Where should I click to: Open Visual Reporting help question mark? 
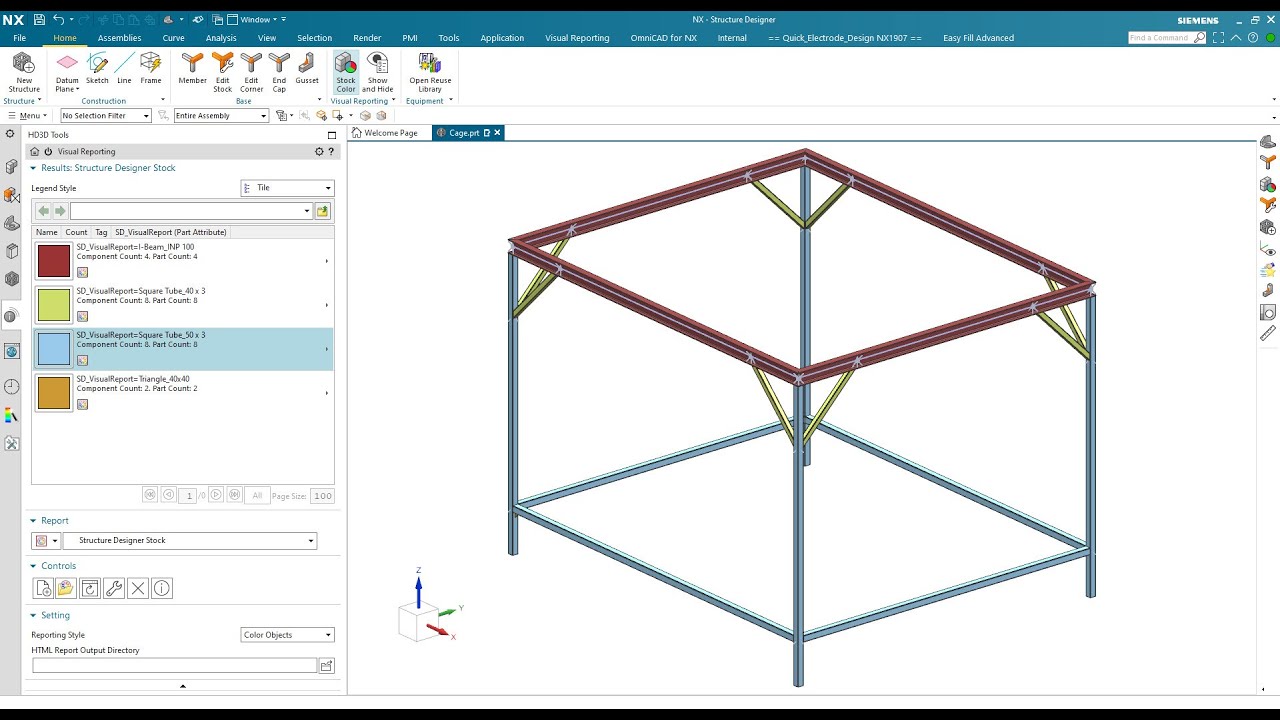331,151
